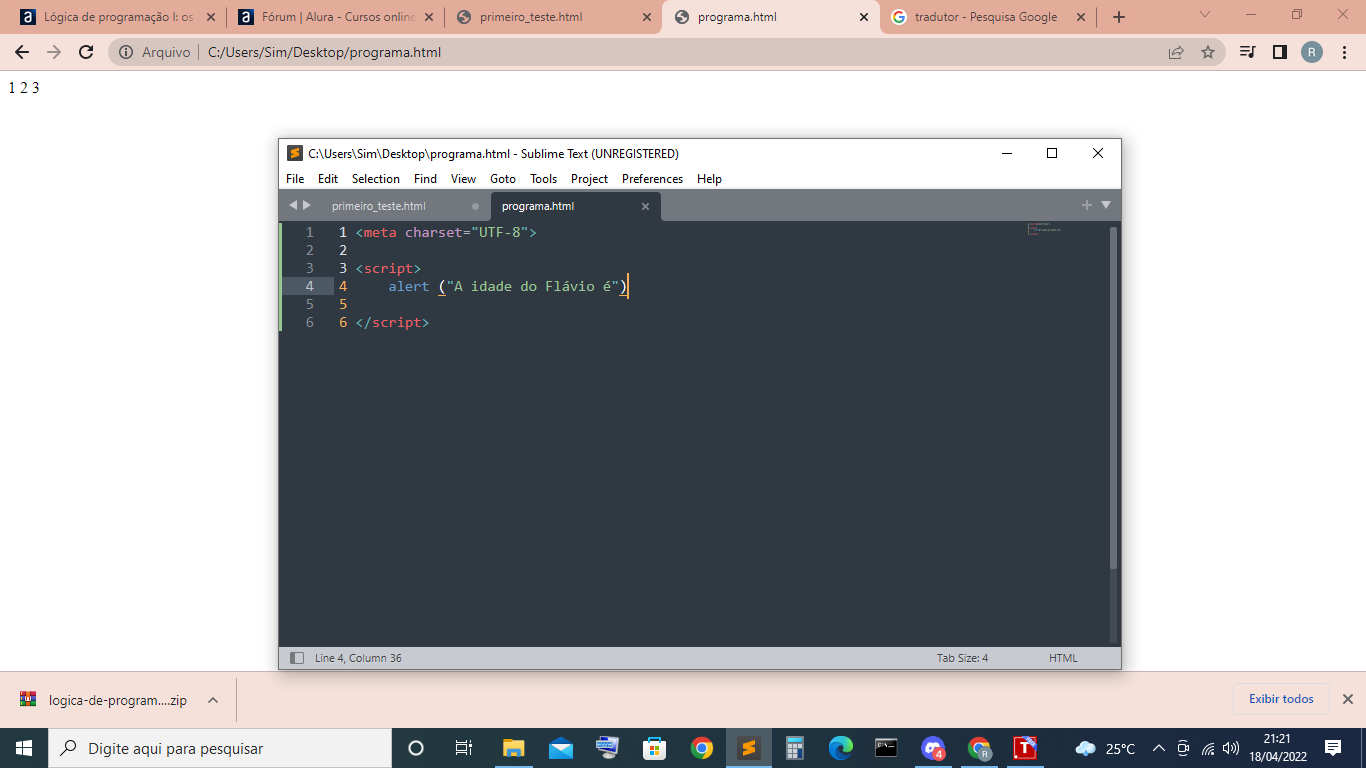Open tab list dropdown triangle in Sublime
Image resolution: width=1366 pixels, height=768 pixels.
1106,205
